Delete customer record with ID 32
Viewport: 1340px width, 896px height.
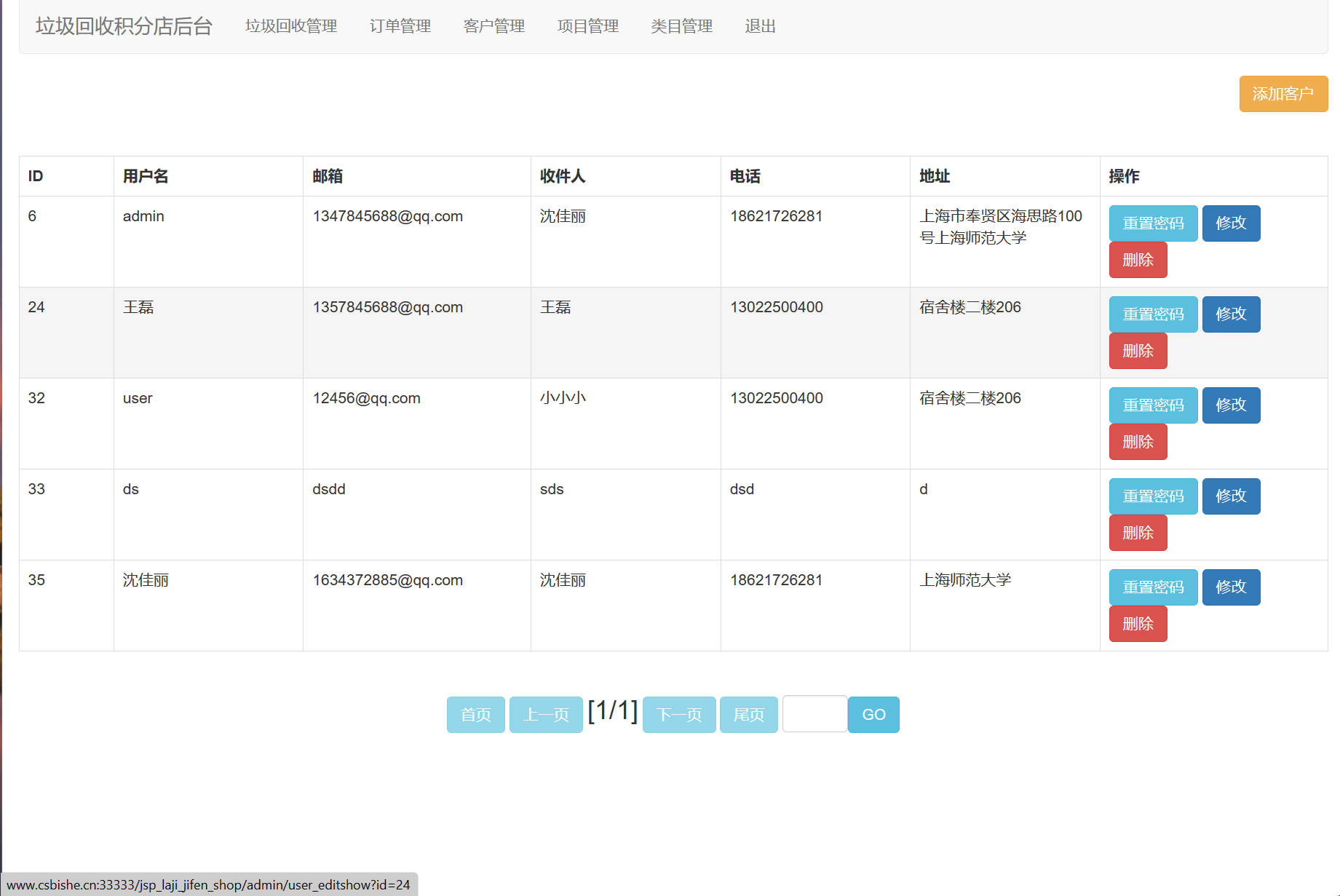click(1138, 442)
